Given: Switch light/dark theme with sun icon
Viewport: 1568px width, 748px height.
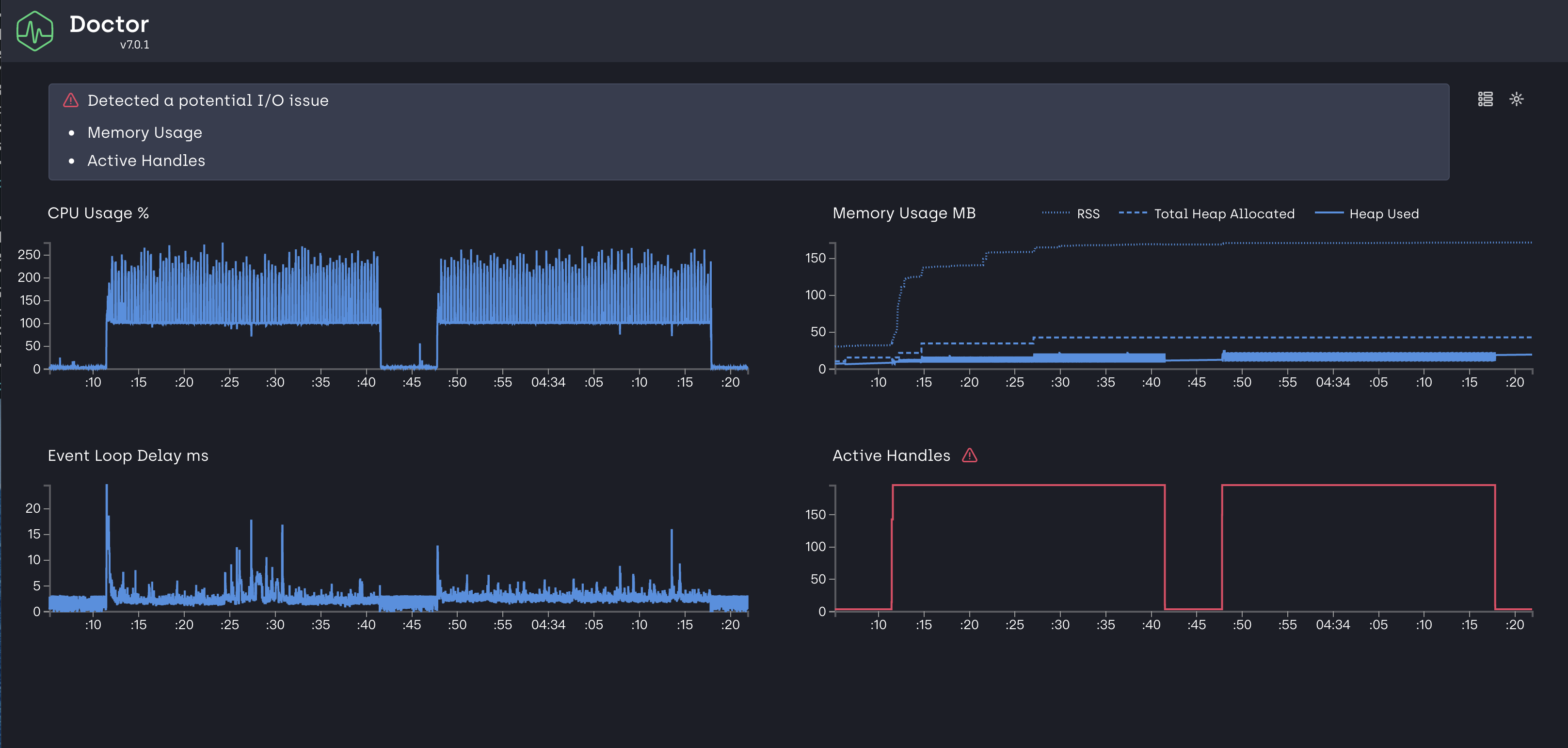Looking at the screenshot, I should pyautogui.click(x=1516, y=99).
